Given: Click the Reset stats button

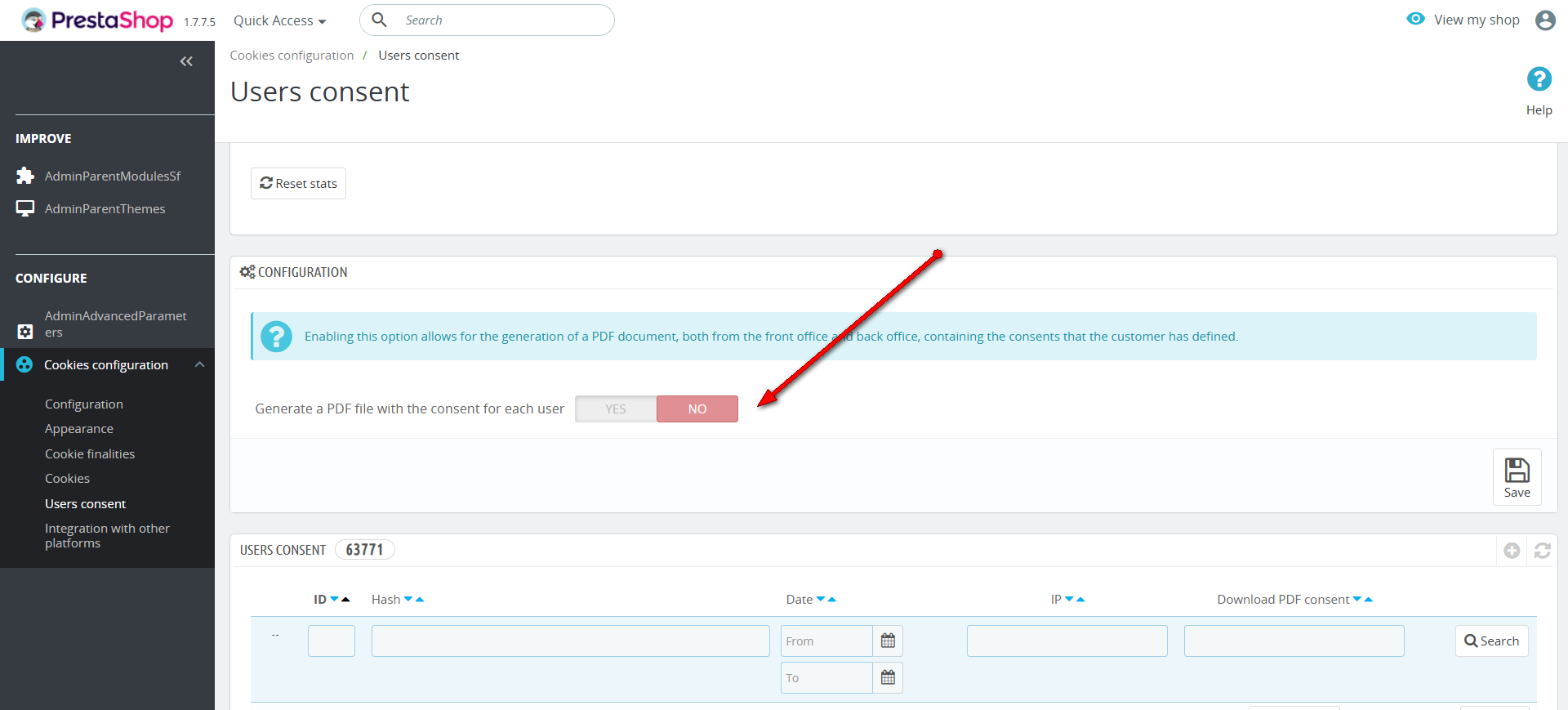Looking at the screenshot, I should tap(298, 183).
